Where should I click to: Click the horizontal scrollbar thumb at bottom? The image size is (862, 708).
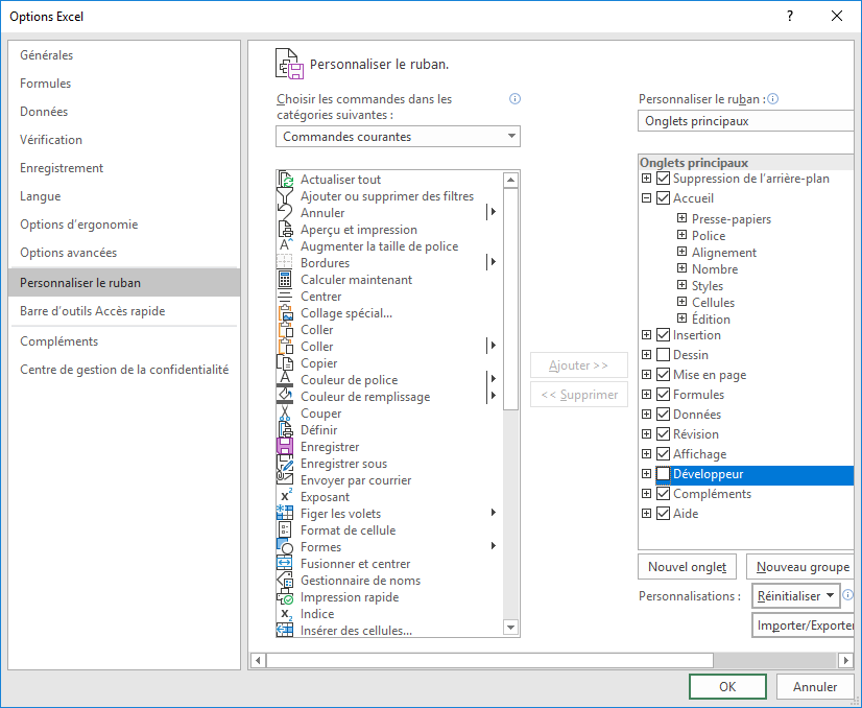[490, 660]
